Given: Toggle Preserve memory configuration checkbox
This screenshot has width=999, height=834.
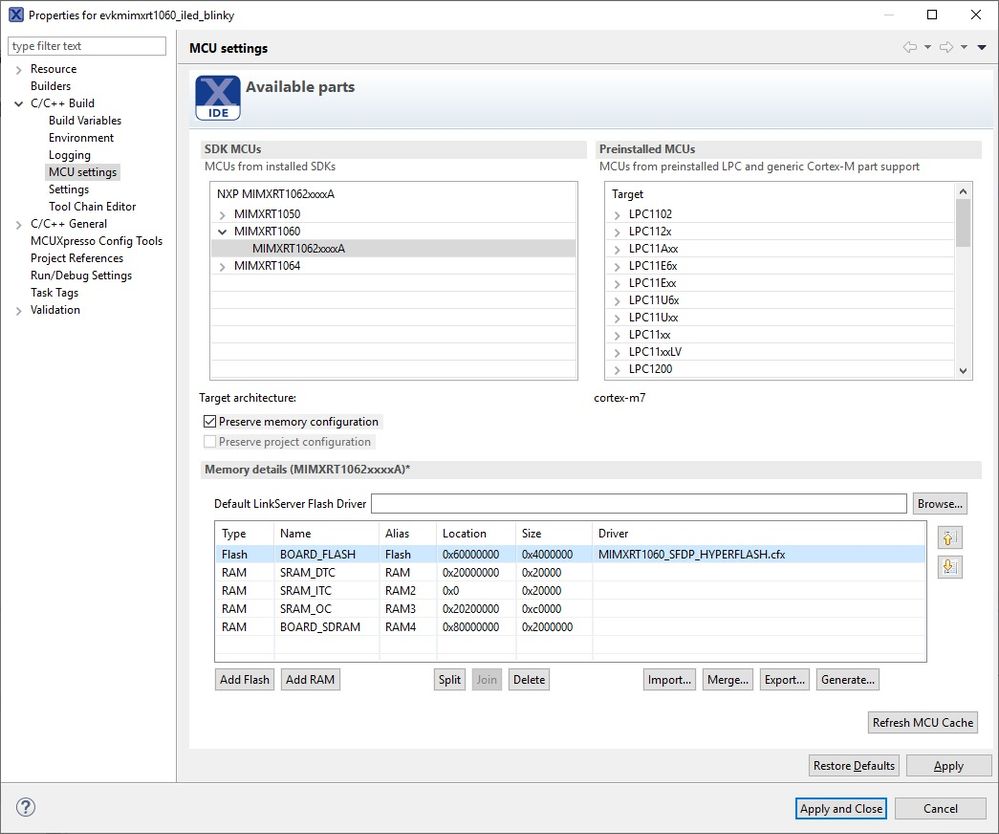Looking at the screenshot, I should pyautogui.click(x=210, y=421).
